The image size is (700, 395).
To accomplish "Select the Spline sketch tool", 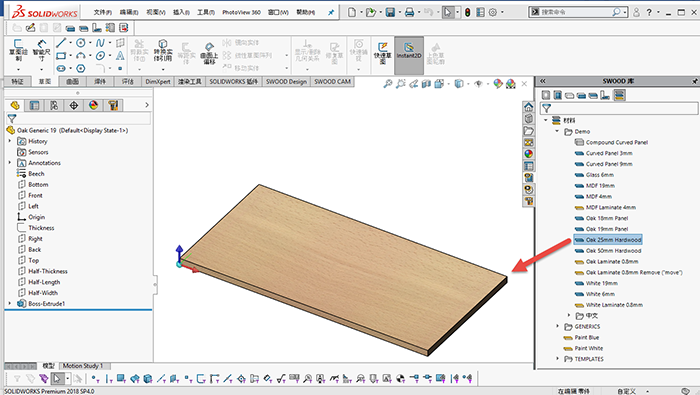I will click(x=100, y=43).
